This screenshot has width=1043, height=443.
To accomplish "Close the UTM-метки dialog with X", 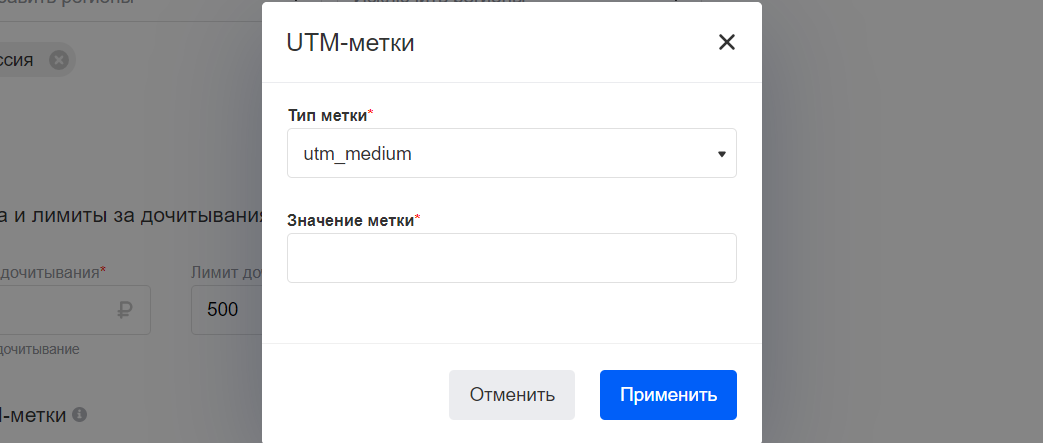I will point(726,43).
